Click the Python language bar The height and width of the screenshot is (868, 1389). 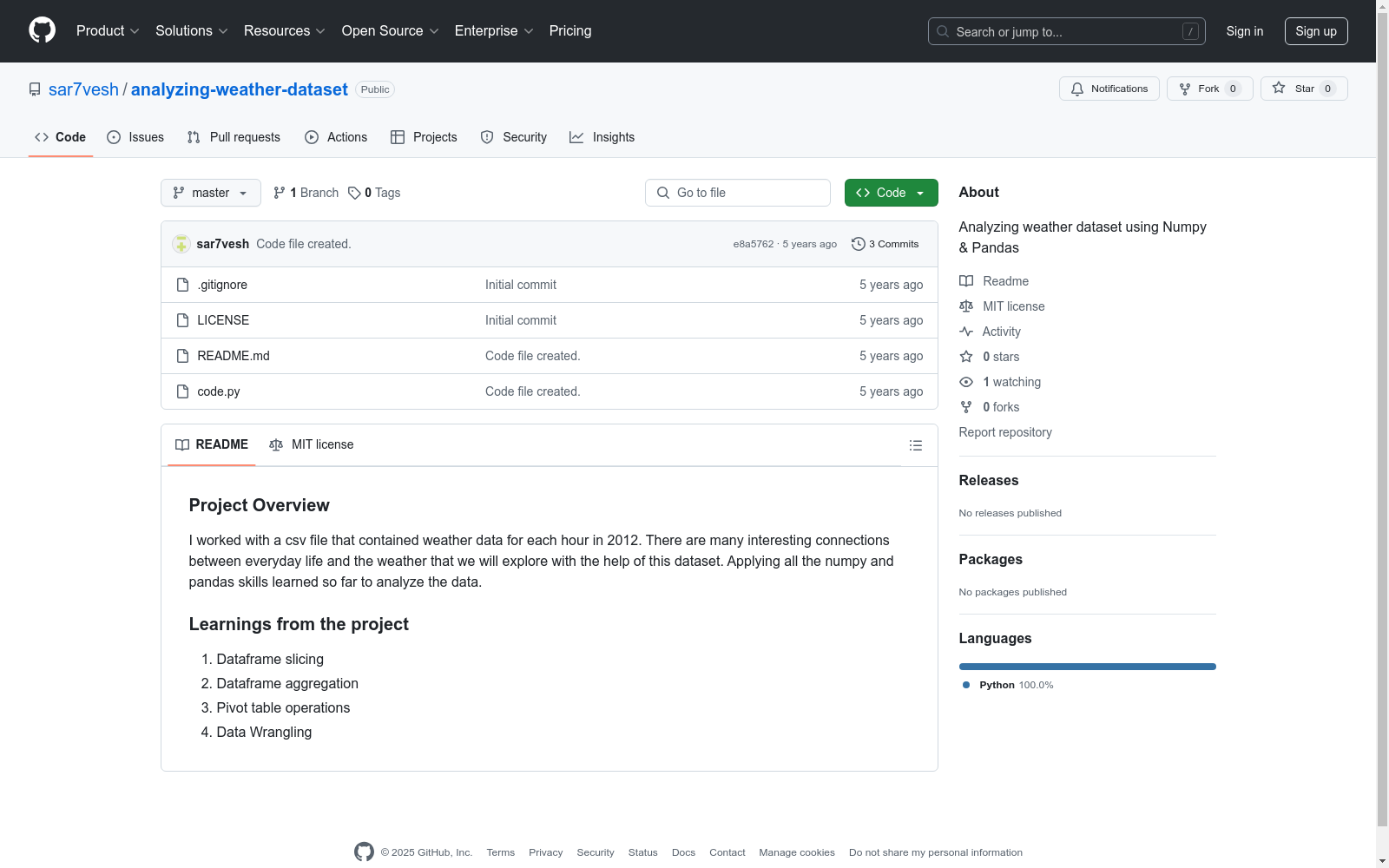point(1088,667)
